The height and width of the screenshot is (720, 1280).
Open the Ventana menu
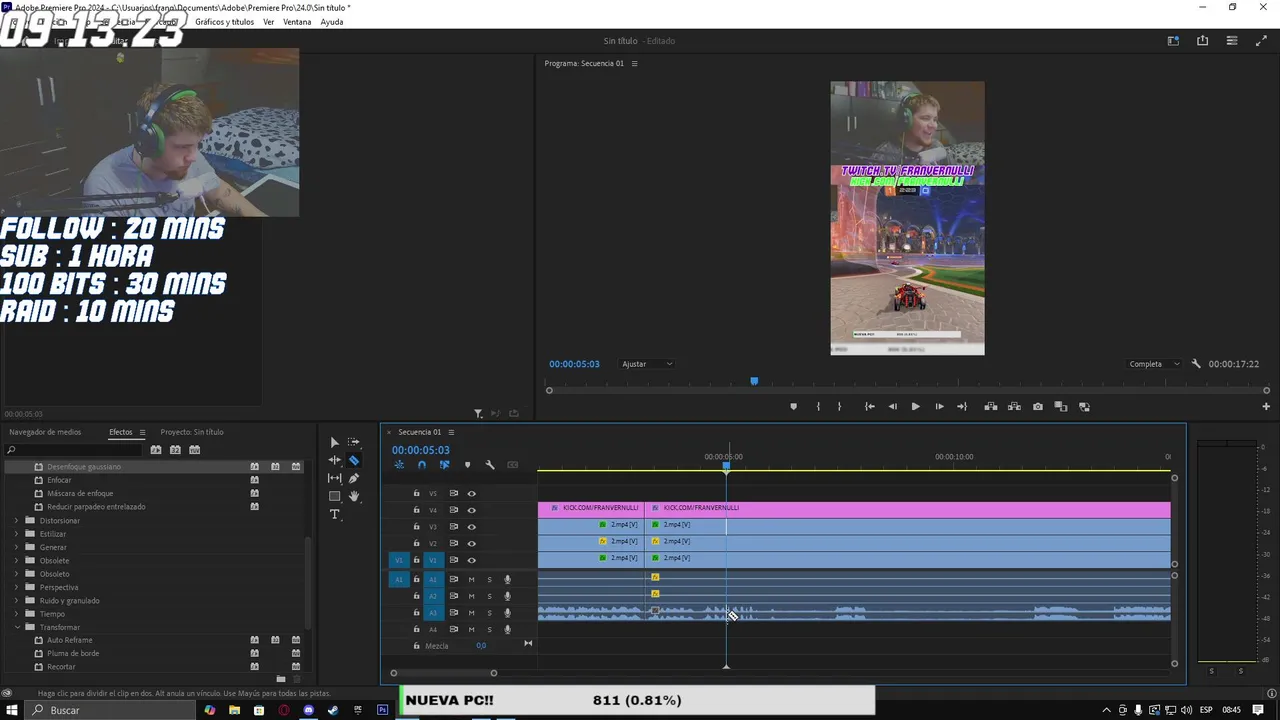(297, 22)
